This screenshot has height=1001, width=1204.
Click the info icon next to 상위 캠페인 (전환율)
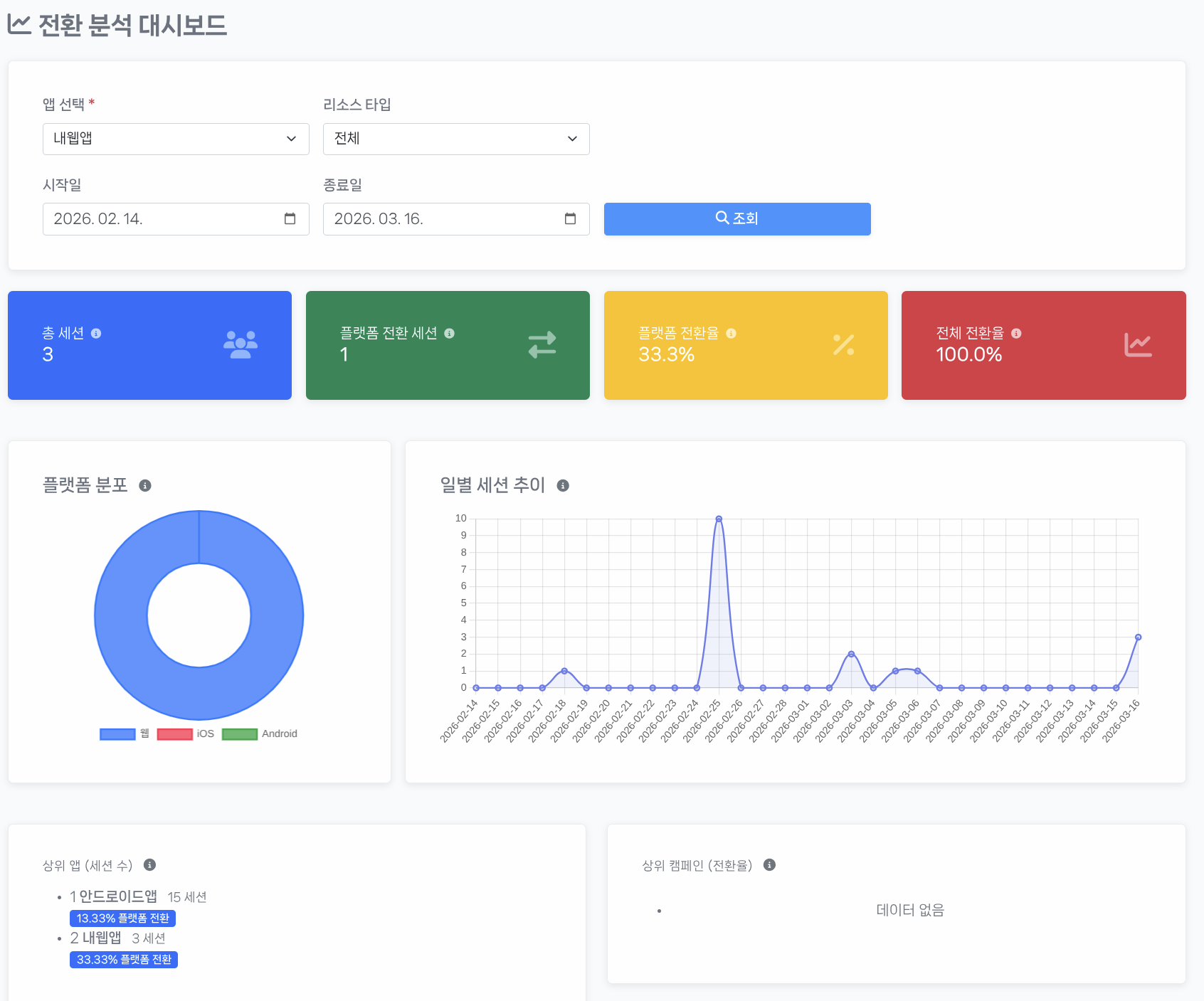tap(769, 866)
